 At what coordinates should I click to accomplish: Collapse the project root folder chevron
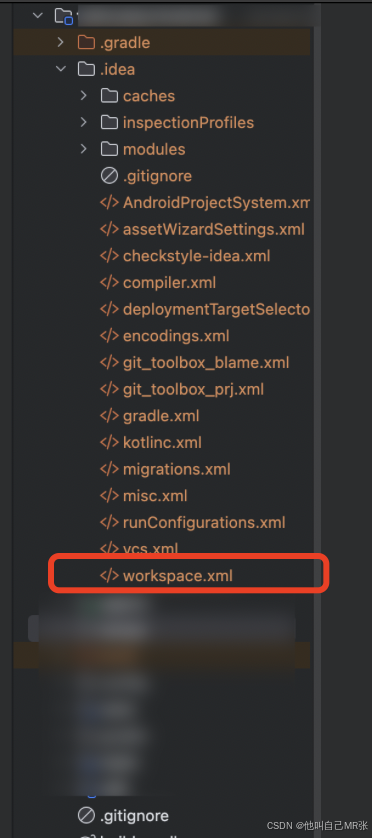(37, 15)
